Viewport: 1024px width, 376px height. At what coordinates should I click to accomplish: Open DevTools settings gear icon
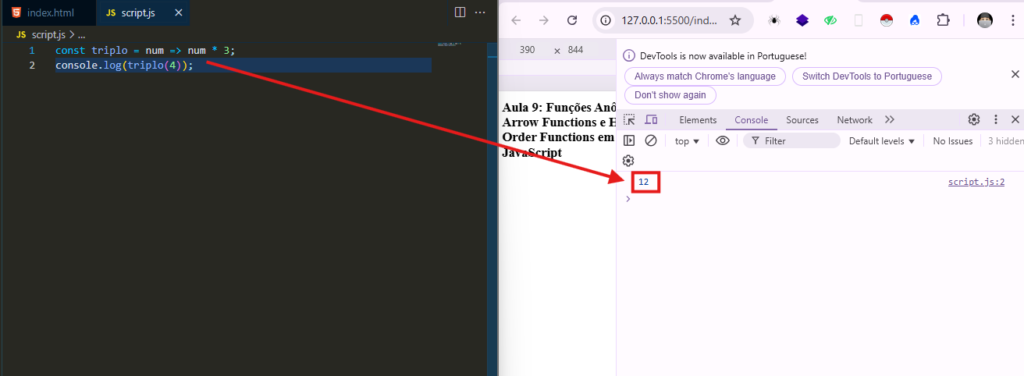(x=974, y=119)
